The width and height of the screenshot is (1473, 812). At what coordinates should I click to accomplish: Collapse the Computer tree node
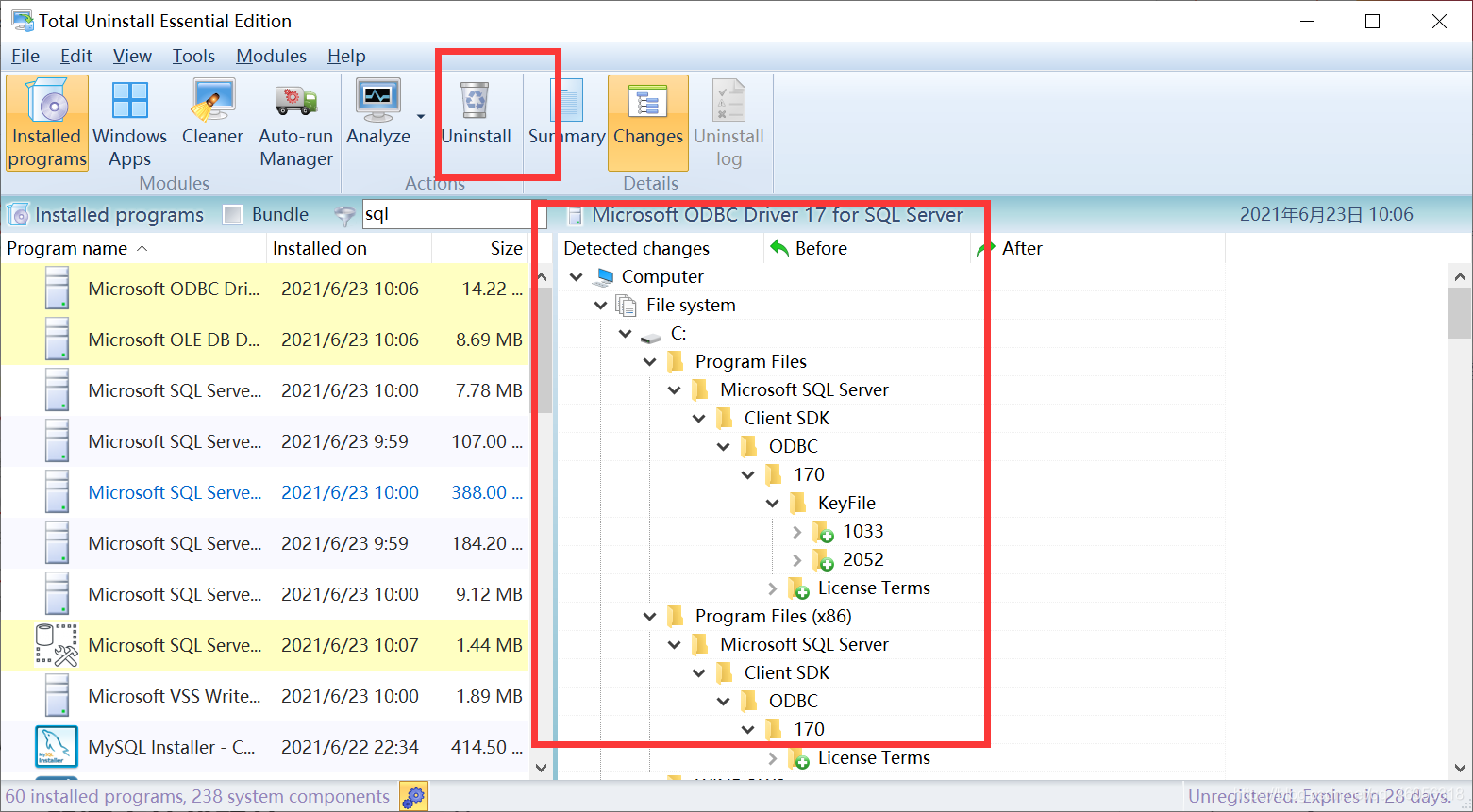[577, 277]
